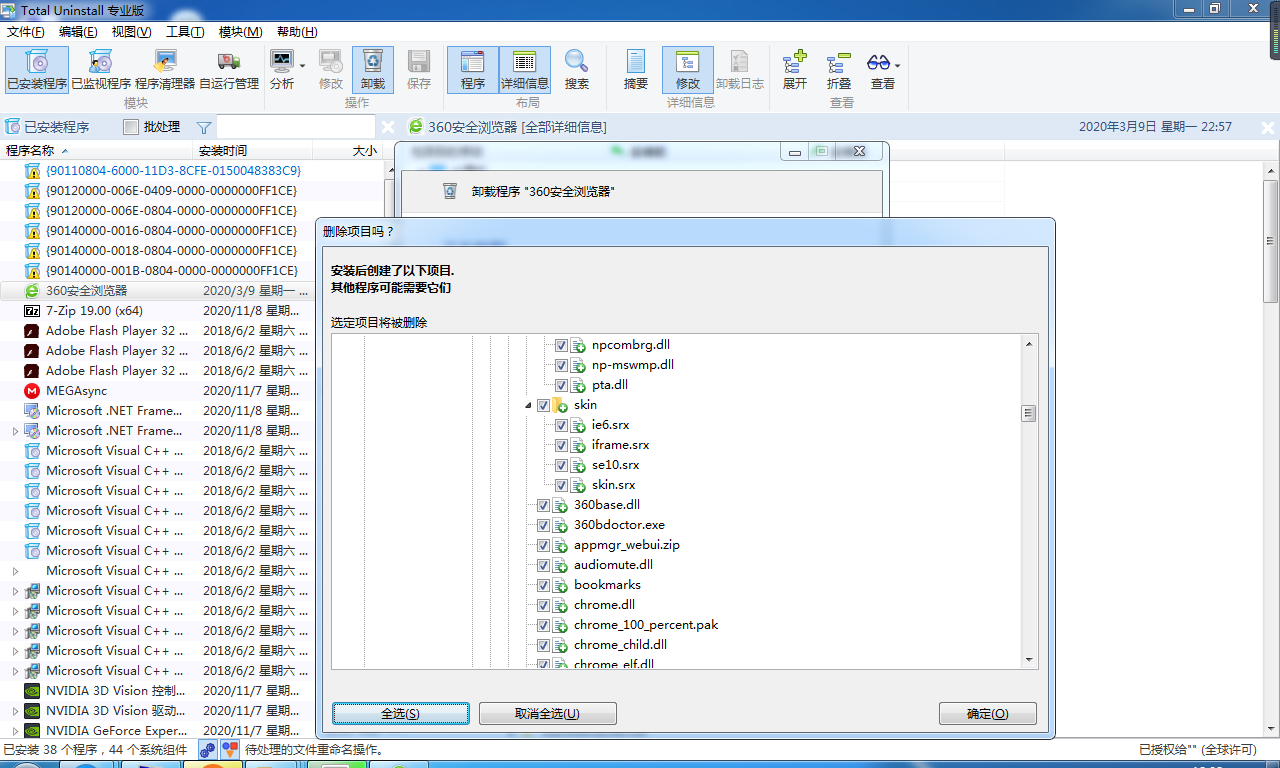Screen dimensions: 1280x768
Task: Open the 已监视程序 module
Action: pos(99,68)
